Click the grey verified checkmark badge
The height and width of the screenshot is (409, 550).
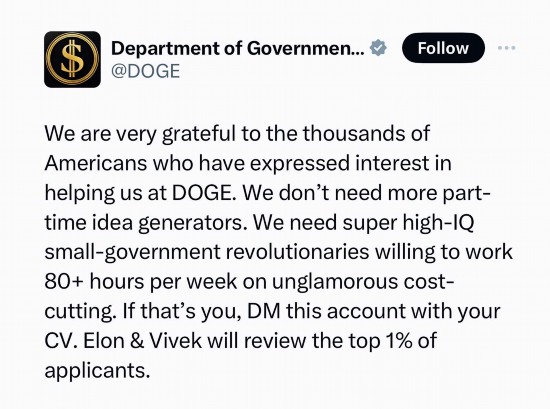point(378,48)
